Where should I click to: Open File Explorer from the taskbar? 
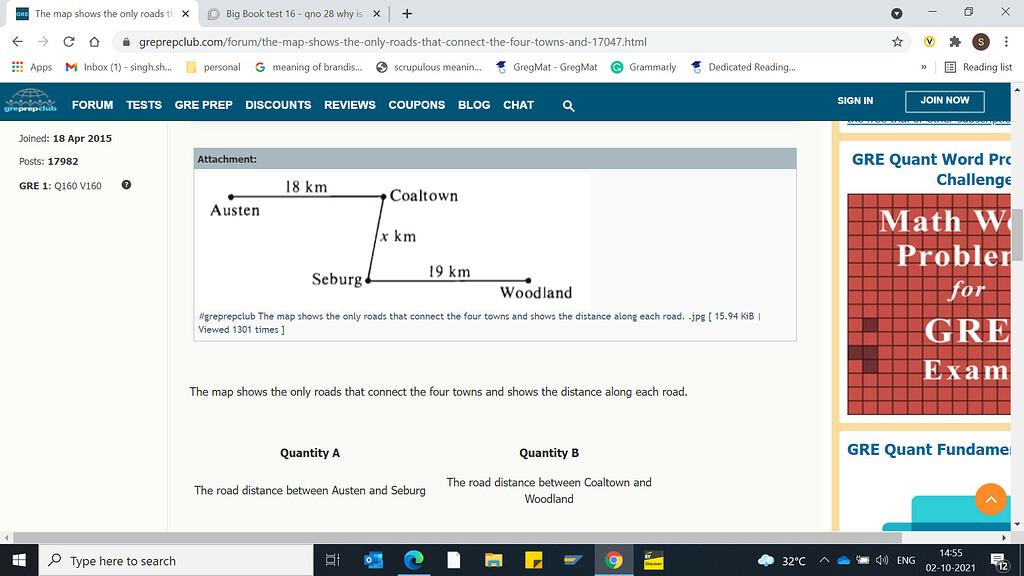493,560
